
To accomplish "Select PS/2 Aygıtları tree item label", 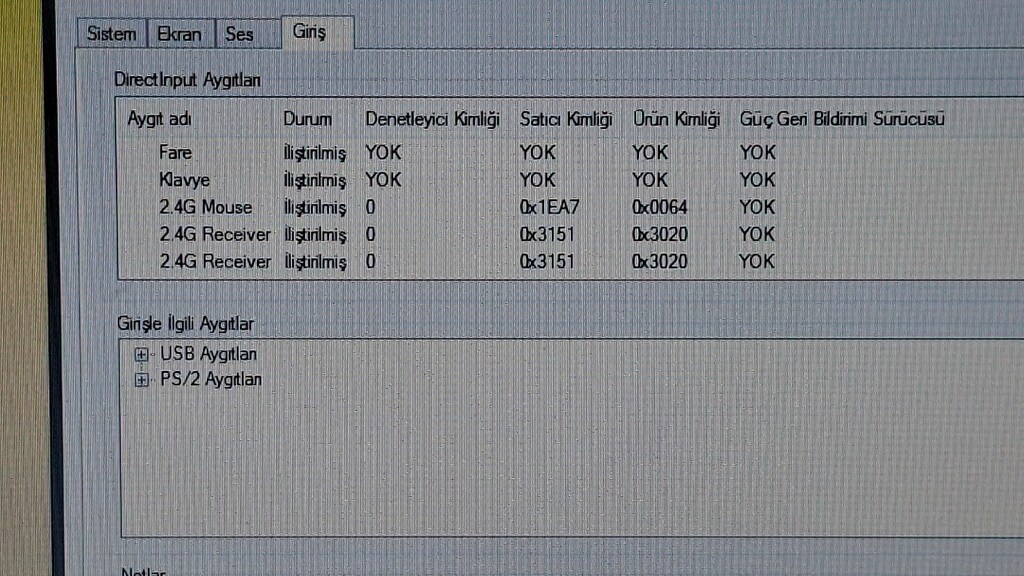I will tap(211, 379).
